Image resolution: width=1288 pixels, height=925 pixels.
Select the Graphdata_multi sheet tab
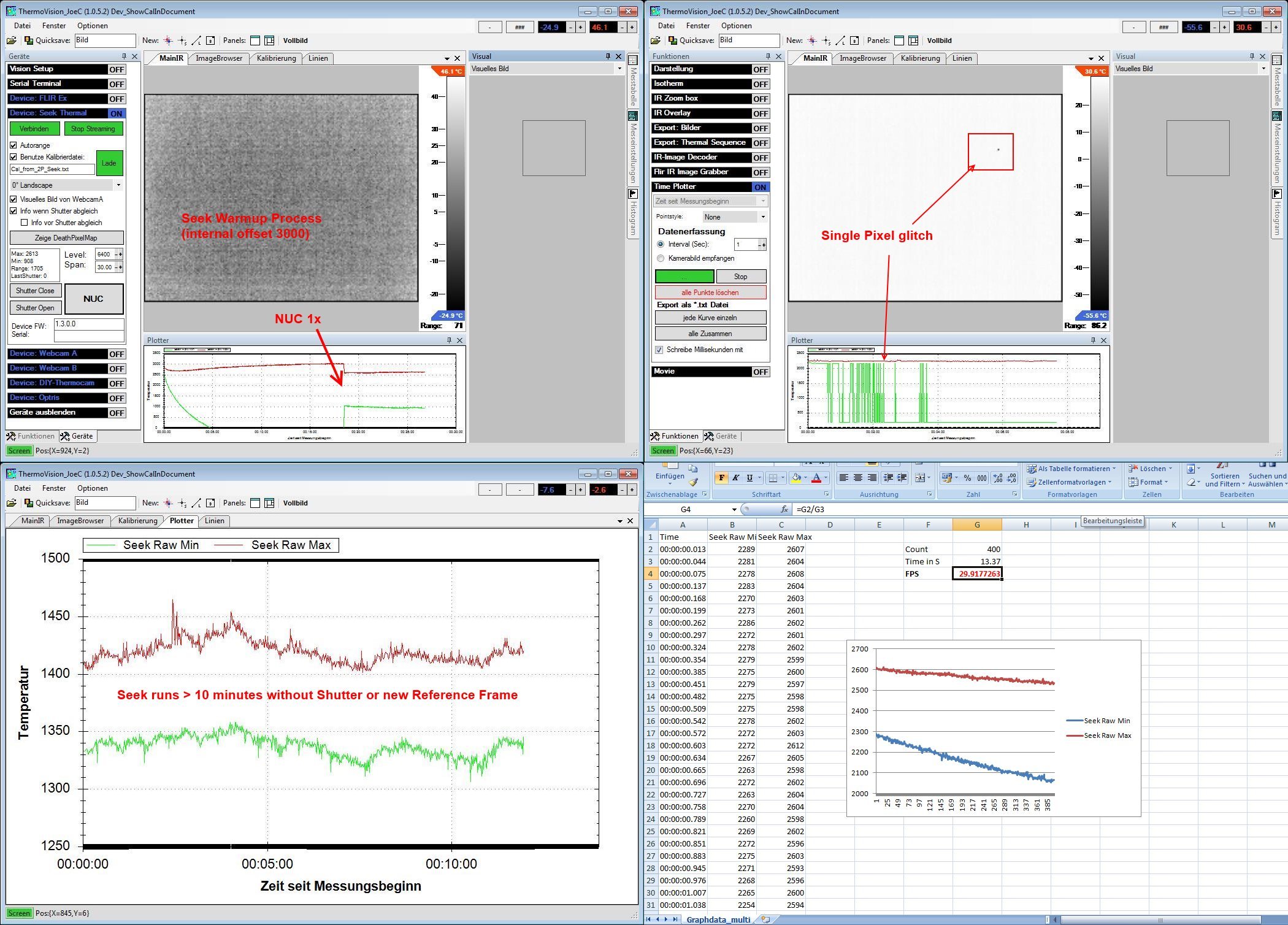tap(718, 919)
